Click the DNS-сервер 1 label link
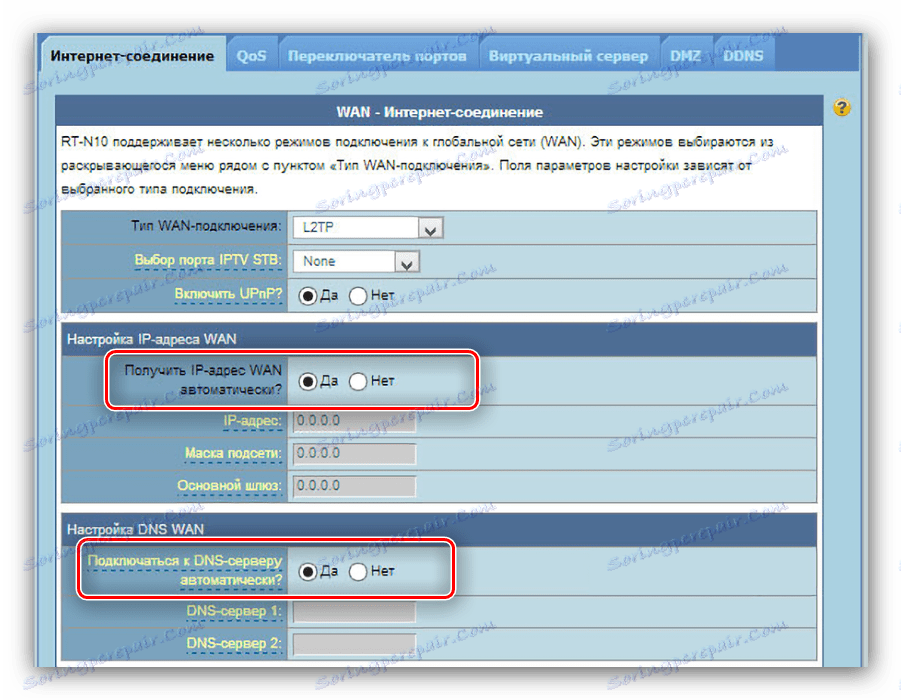The image size is (901, 700). click(234, 611)
